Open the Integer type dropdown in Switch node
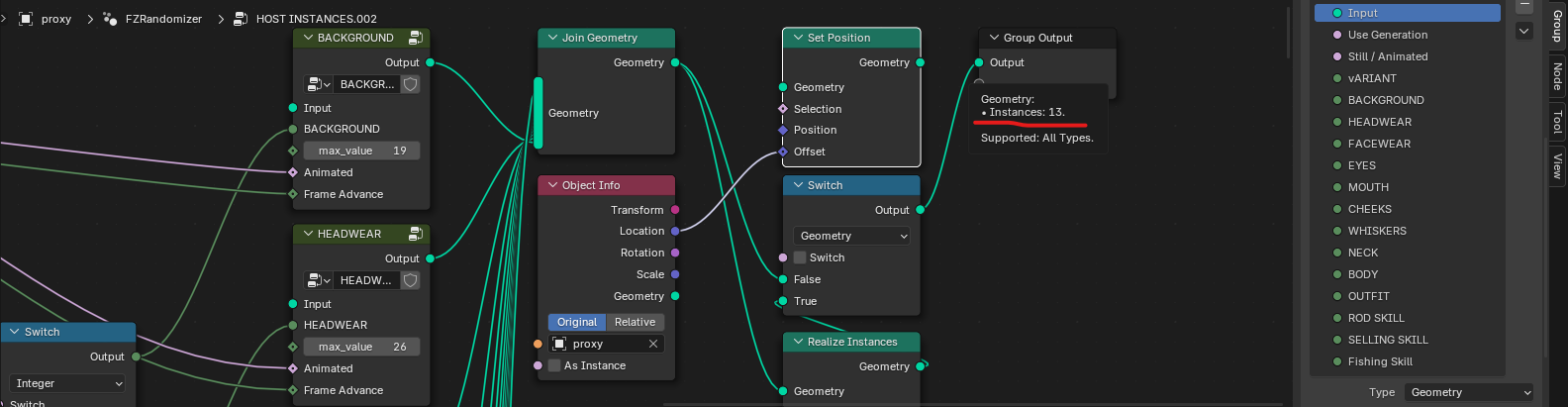This screenshot has width=1568, height=407. click(67, 383)
